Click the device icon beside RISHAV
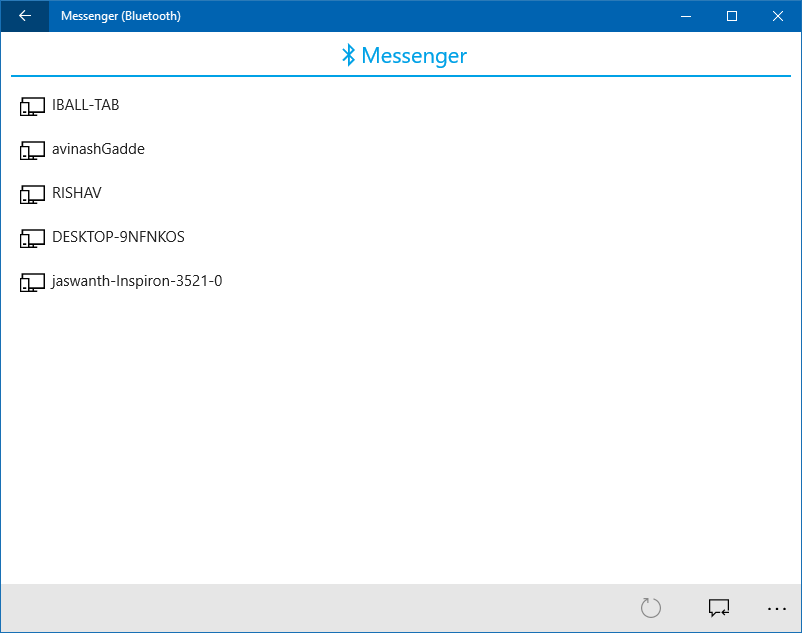This screenshot has width=802, height=633. [32, 193]
